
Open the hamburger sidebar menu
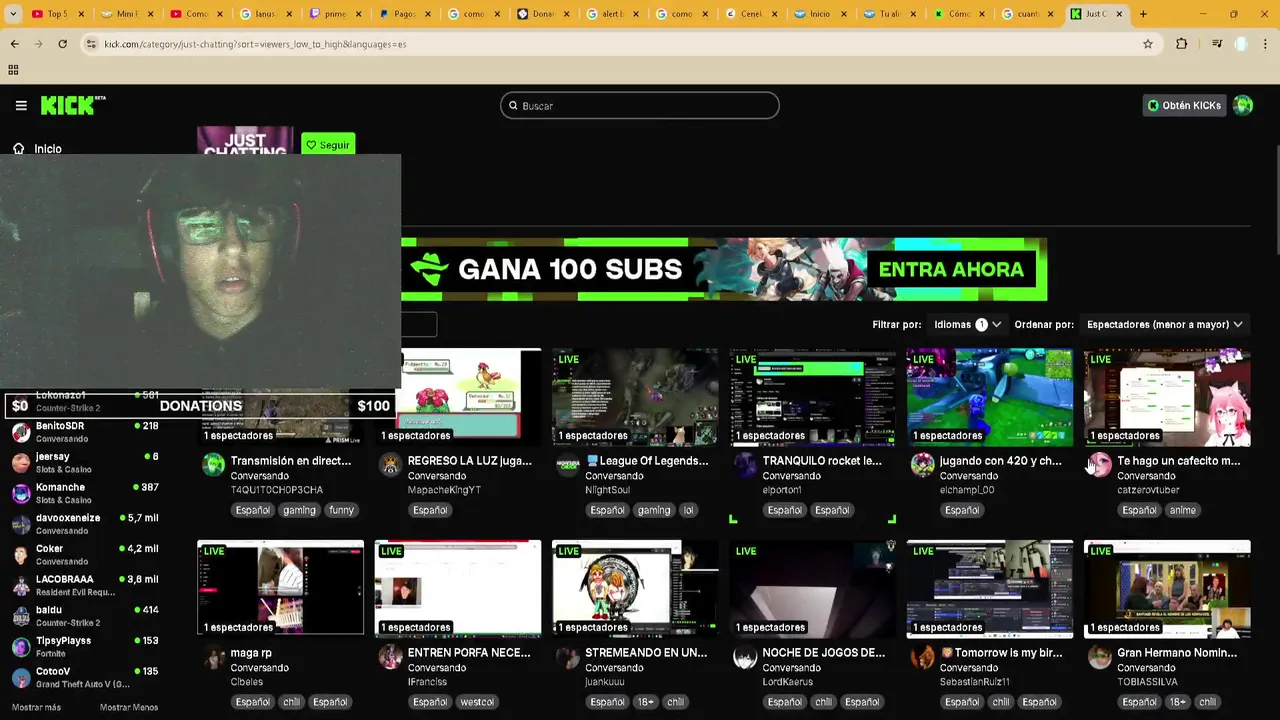point(21,105)
